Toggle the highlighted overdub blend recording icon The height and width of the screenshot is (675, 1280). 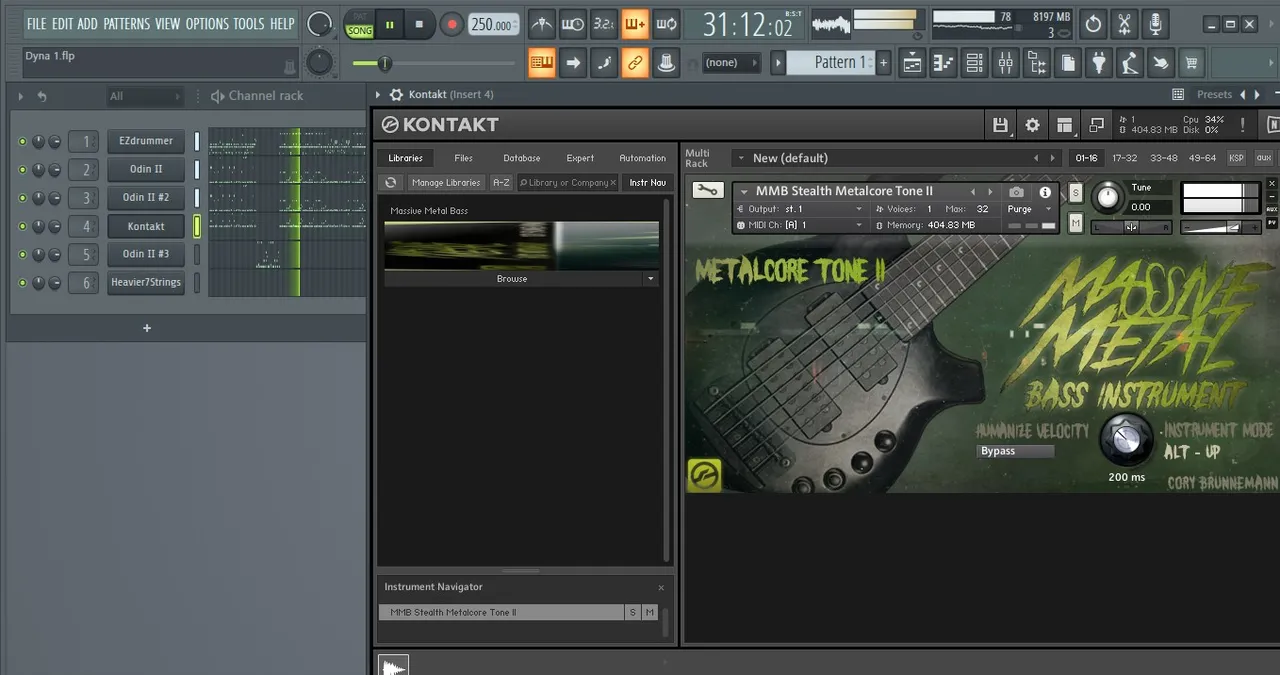pos(634,24)
